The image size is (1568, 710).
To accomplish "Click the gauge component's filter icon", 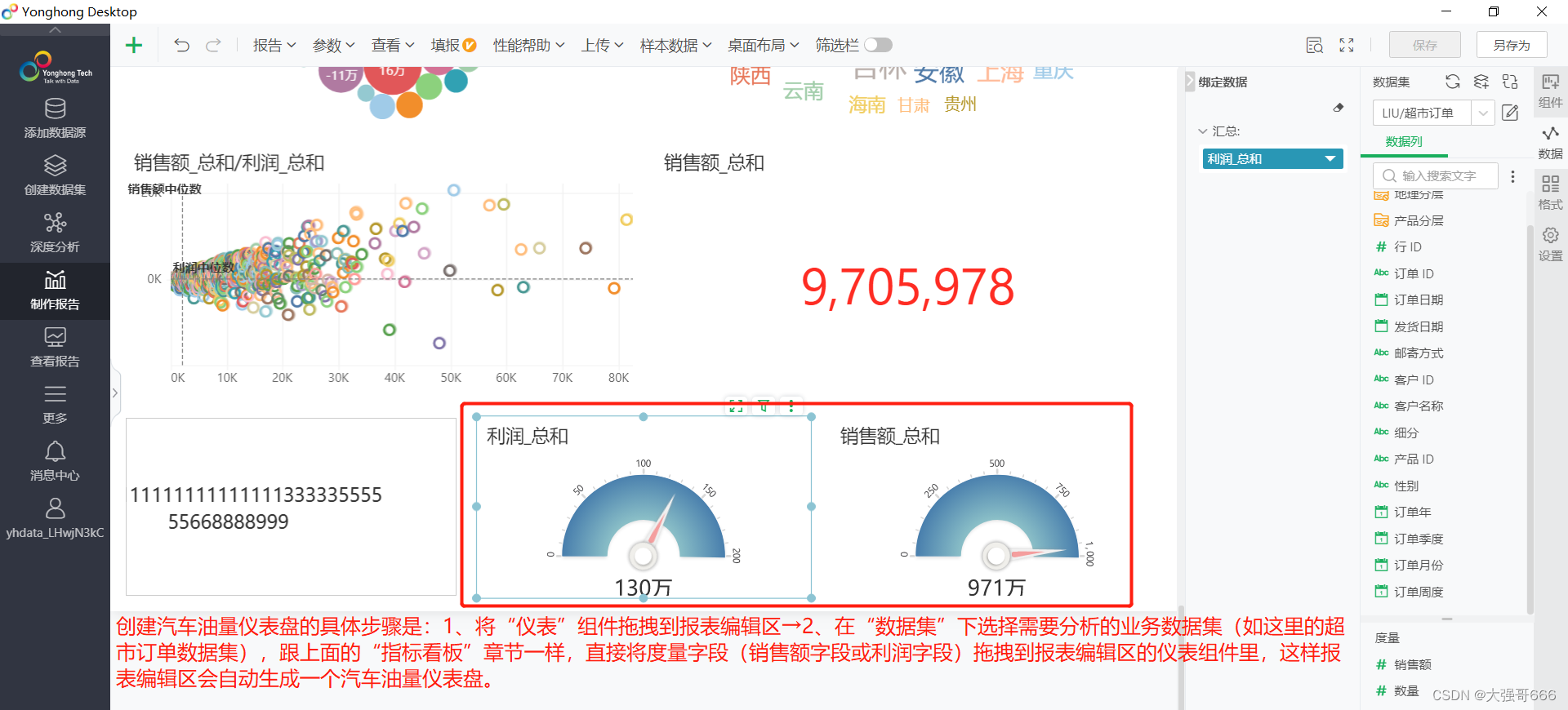I will (x=764, y=406).
